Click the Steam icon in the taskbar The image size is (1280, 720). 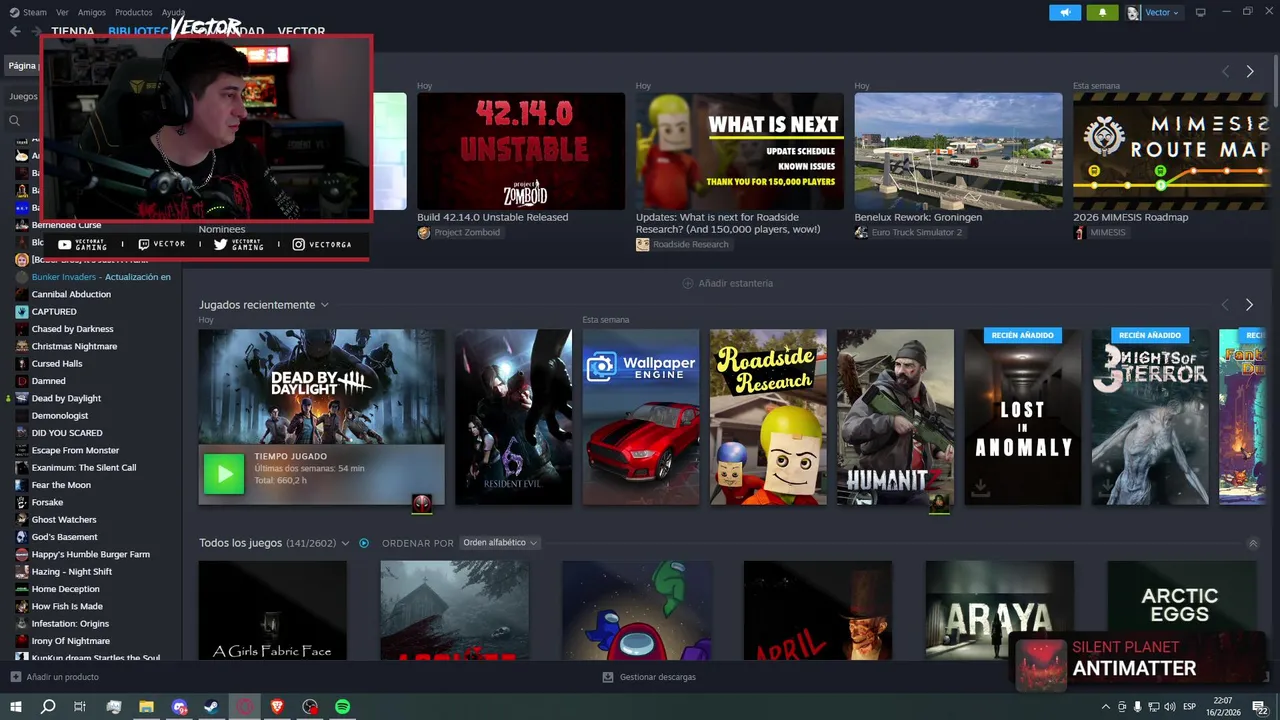(x=212, y=706)
